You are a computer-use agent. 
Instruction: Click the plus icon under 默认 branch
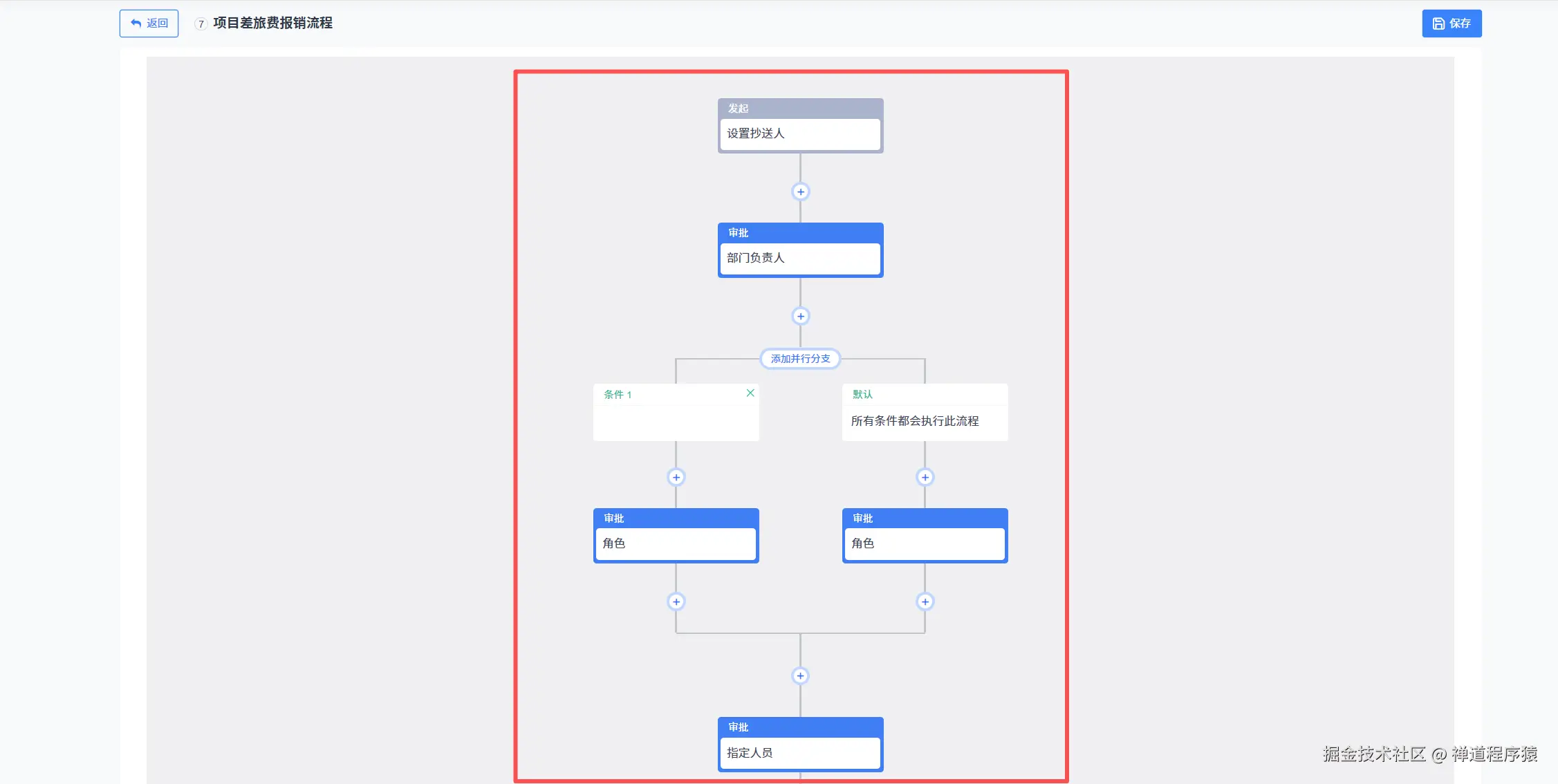point(925,477)
